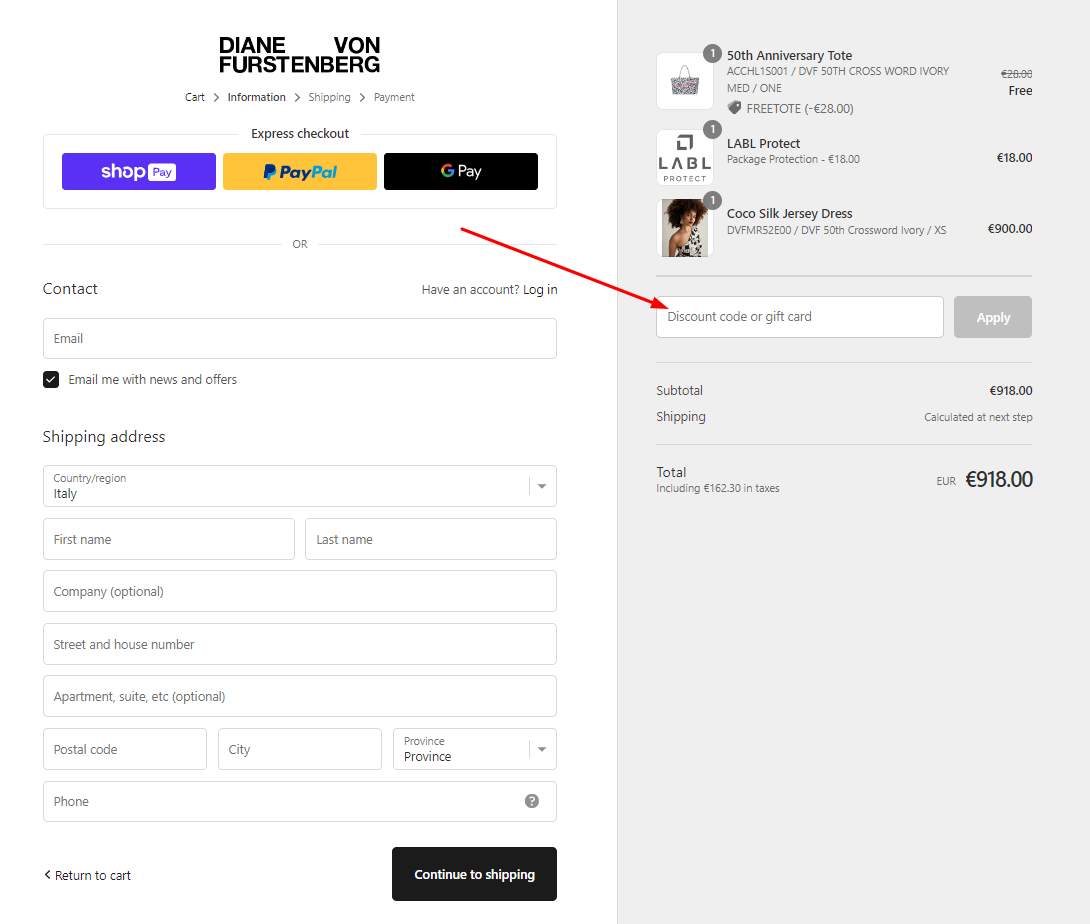Click the chevron after Information breadcrumb

(x=297, y=97)
